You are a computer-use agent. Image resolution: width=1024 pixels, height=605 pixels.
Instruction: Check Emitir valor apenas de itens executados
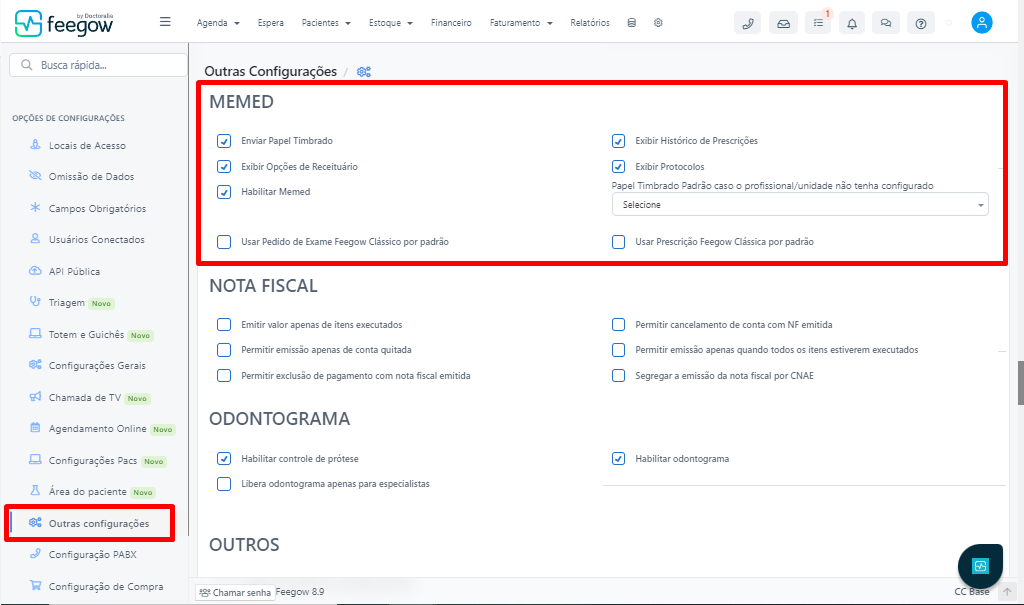point(224,325)
